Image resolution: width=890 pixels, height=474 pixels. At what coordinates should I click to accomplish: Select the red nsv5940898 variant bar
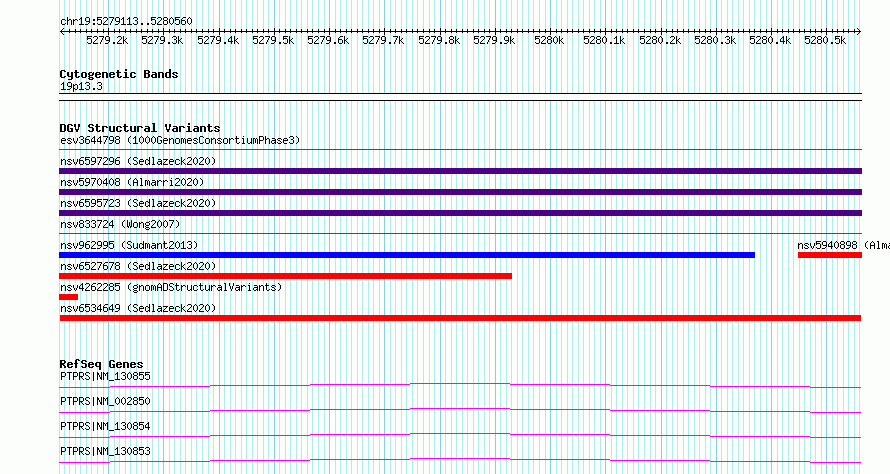[830, 255]
